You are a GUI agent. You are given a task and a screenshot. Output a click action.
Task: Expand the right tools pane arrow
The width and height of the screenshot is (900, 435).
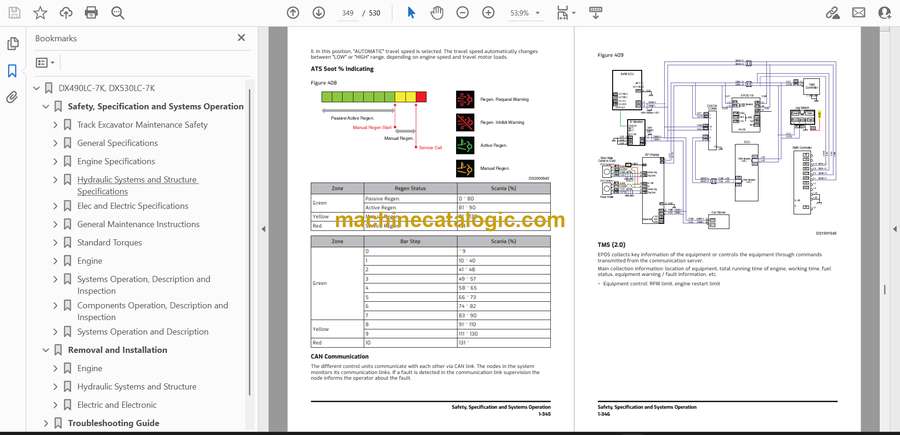point(894,229)
